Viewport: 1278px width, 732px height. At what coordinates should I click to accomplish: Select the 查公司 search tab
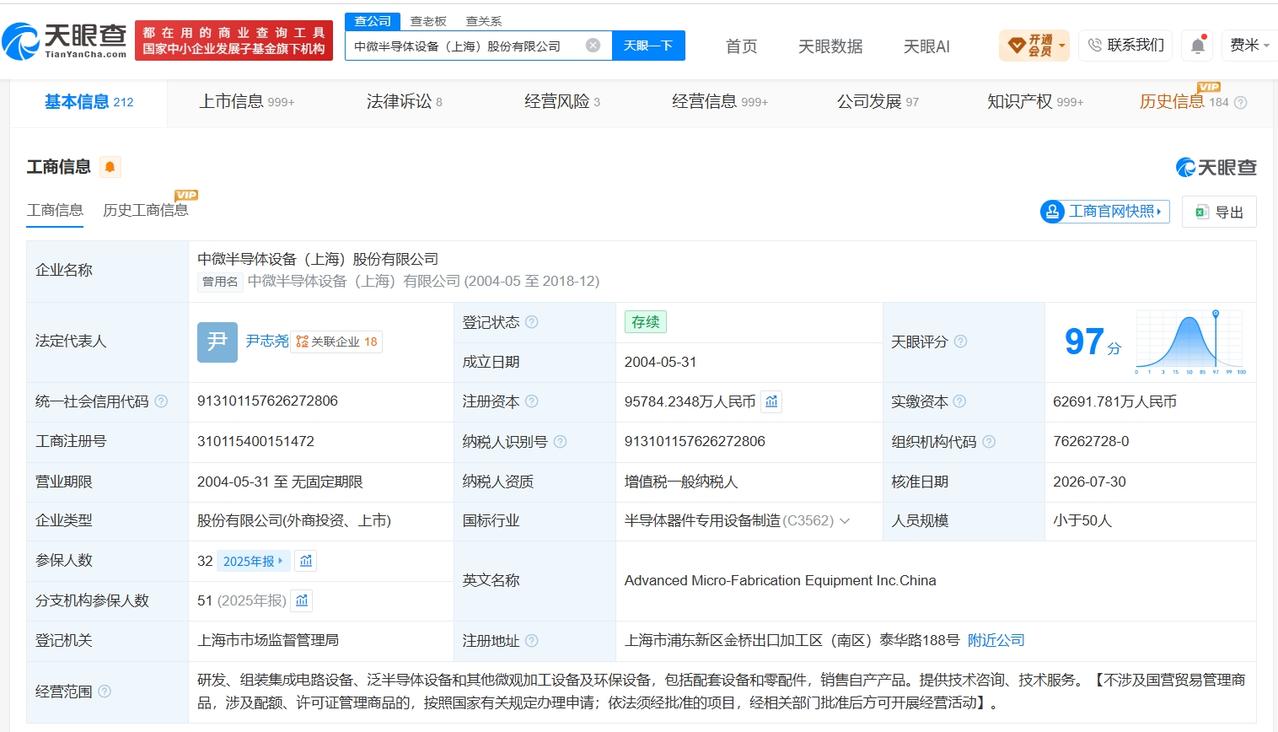[x=373, y=21]
